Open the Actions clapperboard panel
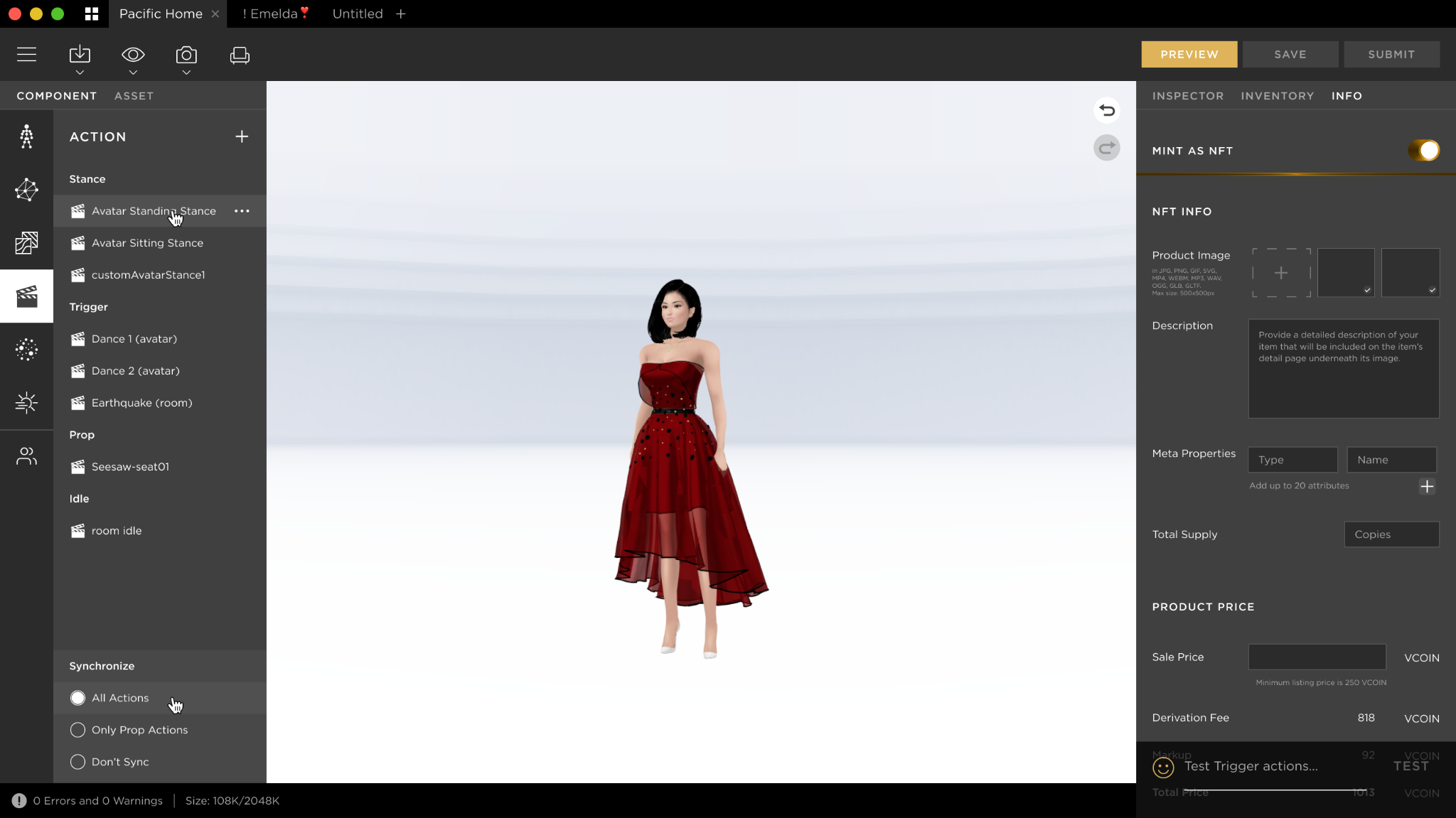The height and width of the screenshot is (818, 1456). pyautogui.click(x=26, y=296)
